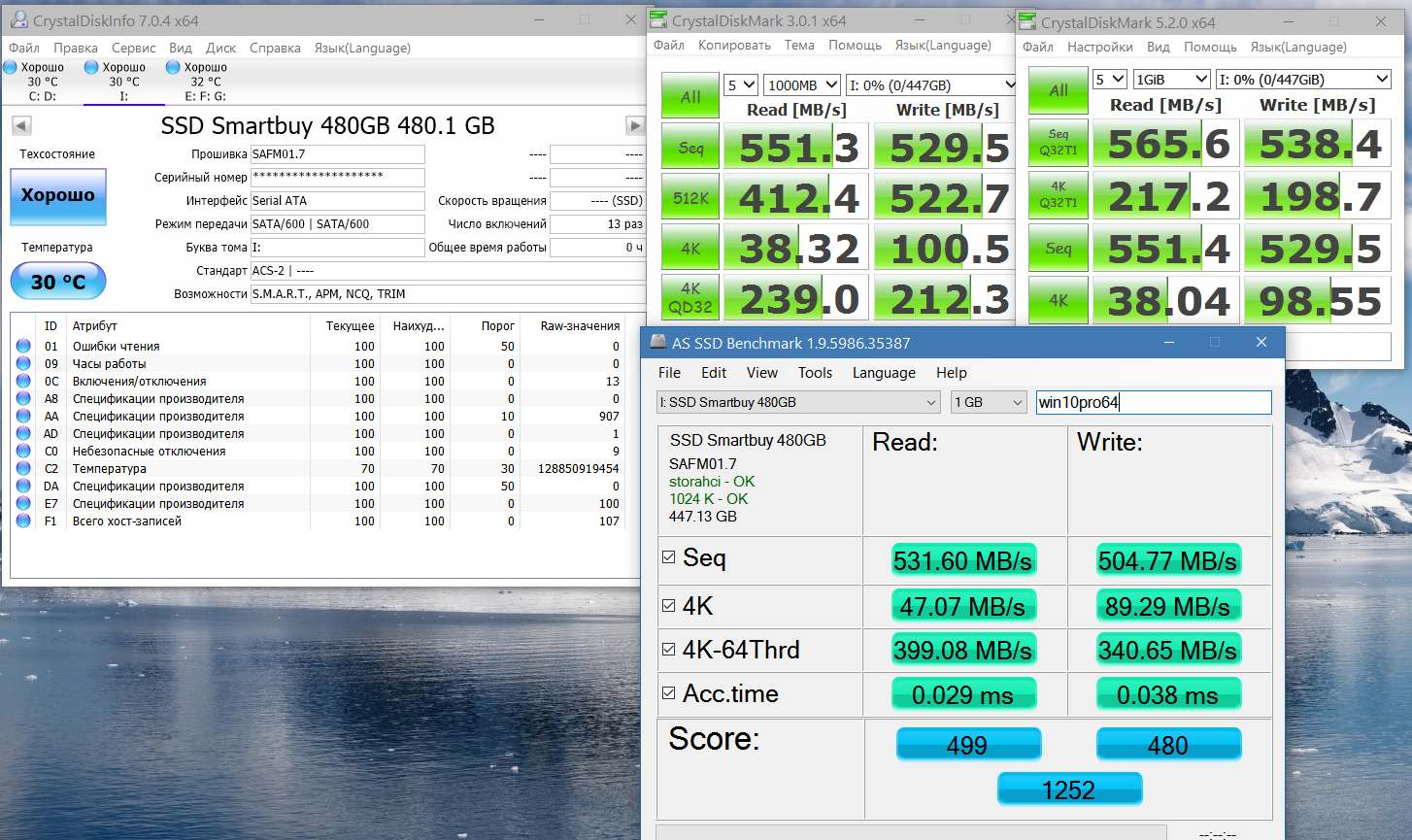This screenshot has height=840, width=1412.
Task: Open Копировать menu in CrystalDiskMark 3.0.1
Action: tap(734, 45)
